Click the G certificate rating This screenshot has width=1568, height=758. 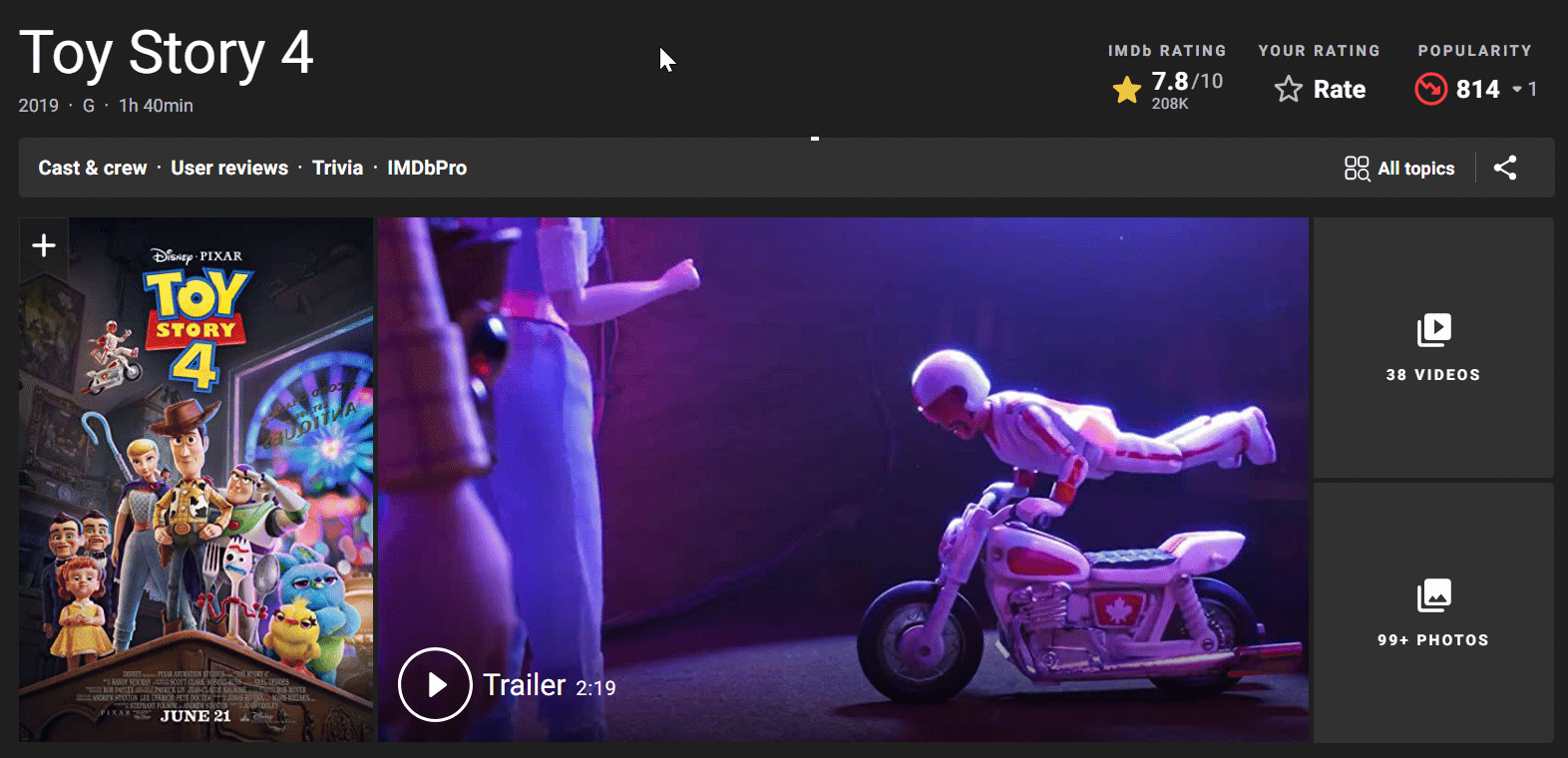click(89, 106)
